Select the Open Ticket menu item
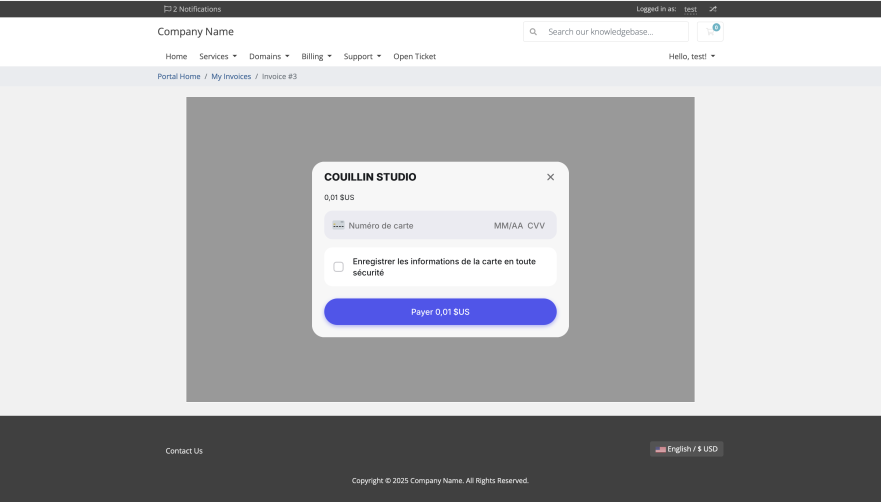Viewport: 881px width, 502px height. point(415,56)
